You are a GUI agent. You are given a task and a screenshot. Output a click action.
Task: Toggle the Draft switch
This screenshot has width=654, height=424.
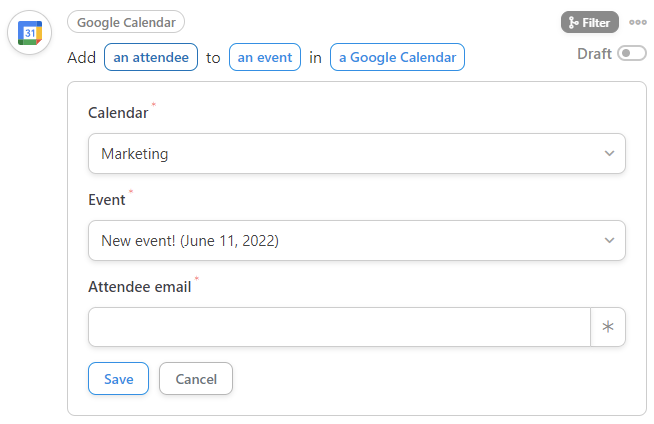[x=632, y=53]
